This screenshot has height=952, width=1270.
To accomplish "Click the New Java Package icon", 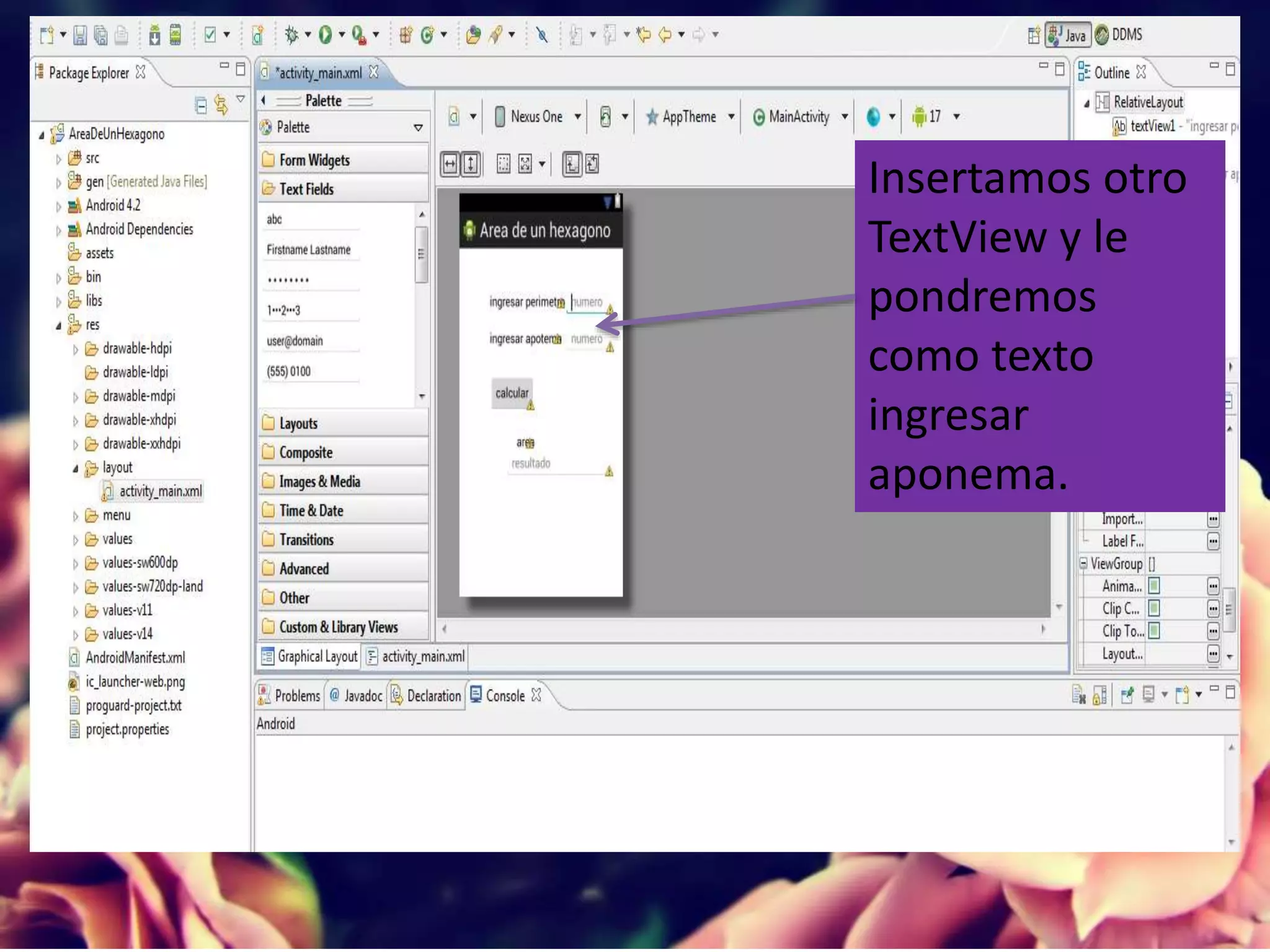I will (x=406, y=35).
